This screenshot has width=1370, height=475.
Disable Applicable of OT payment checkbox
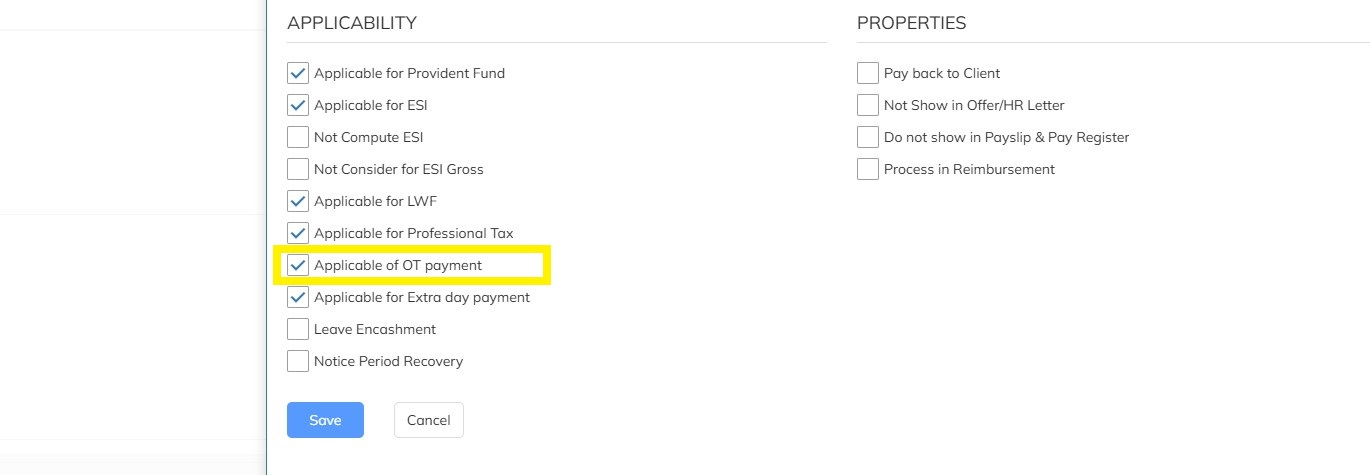point(297,265)
